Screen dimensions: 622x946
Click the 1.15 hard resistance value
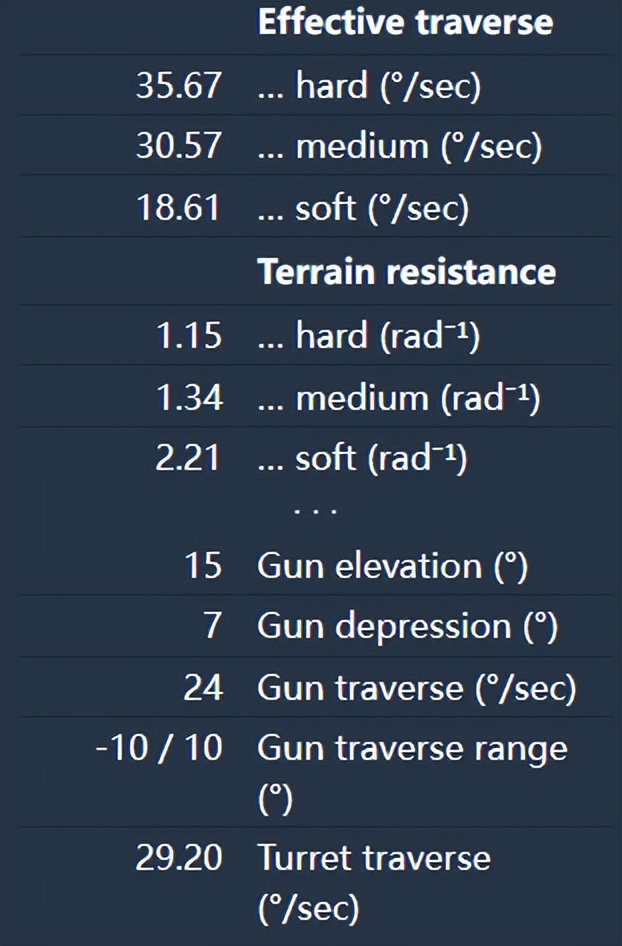click(x=188, y=335)
